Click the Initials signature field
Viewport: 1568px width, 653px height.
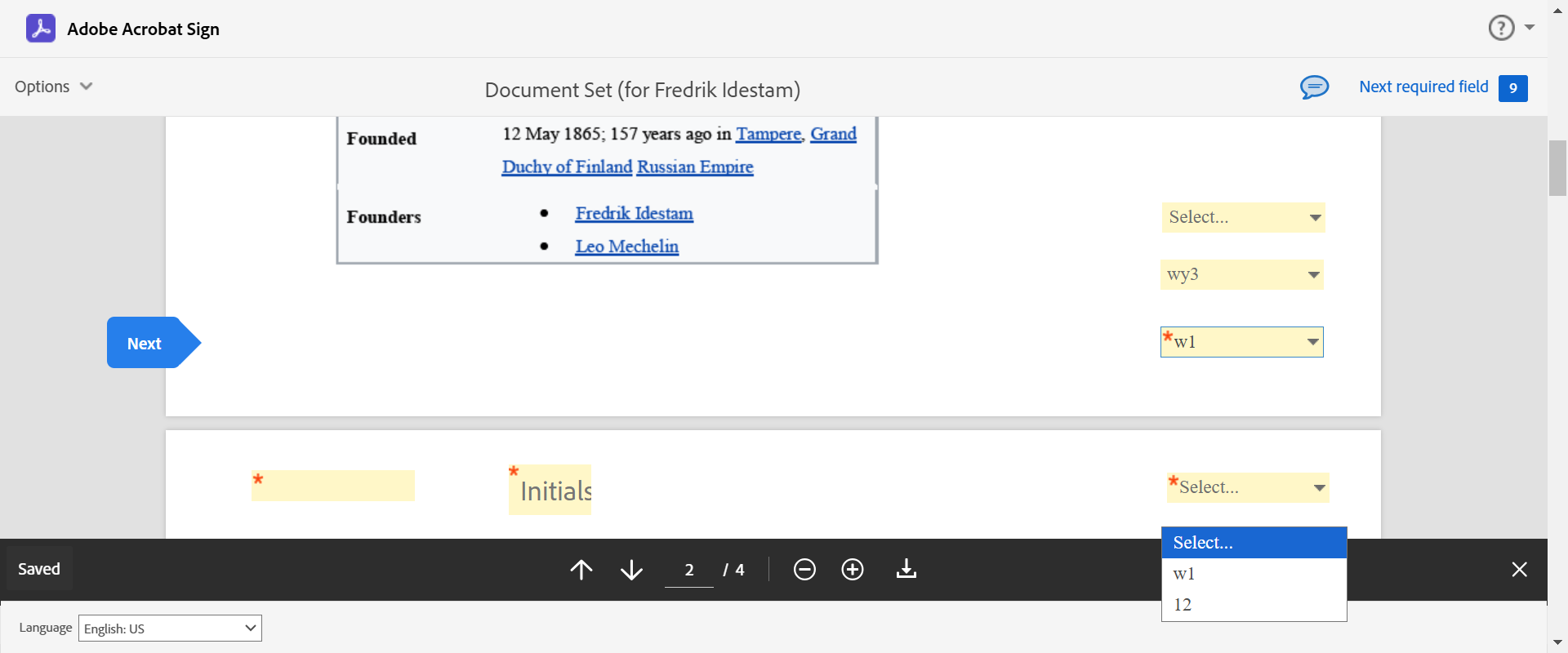click(550, 490)
